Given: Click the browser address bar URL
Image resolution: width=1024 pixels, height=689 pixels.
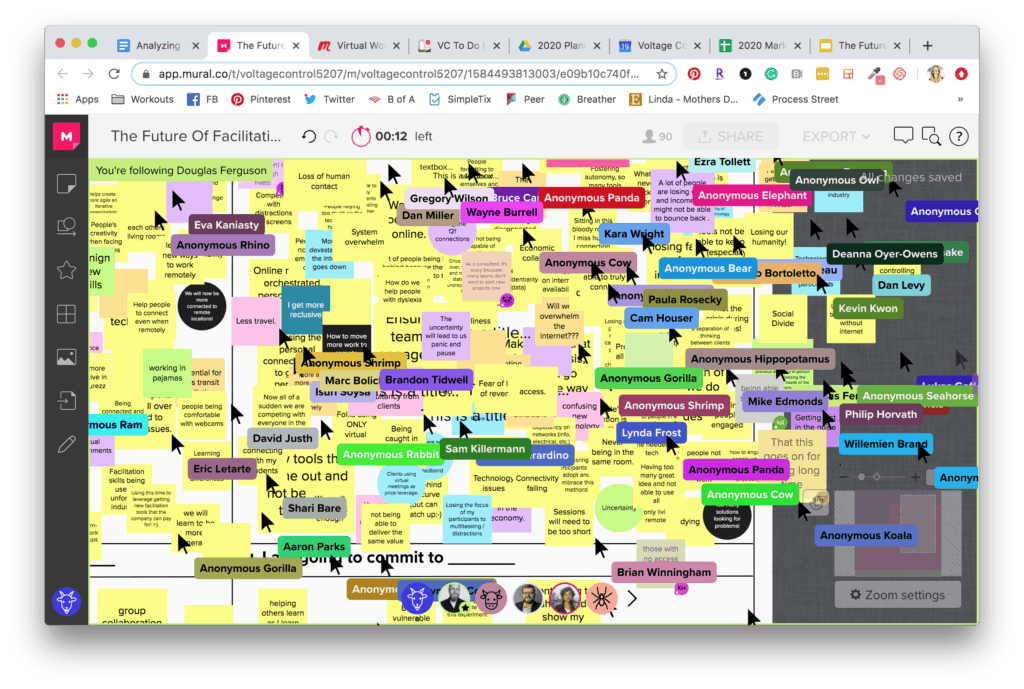Looking at the screenshot, I should tap(390, 74).
